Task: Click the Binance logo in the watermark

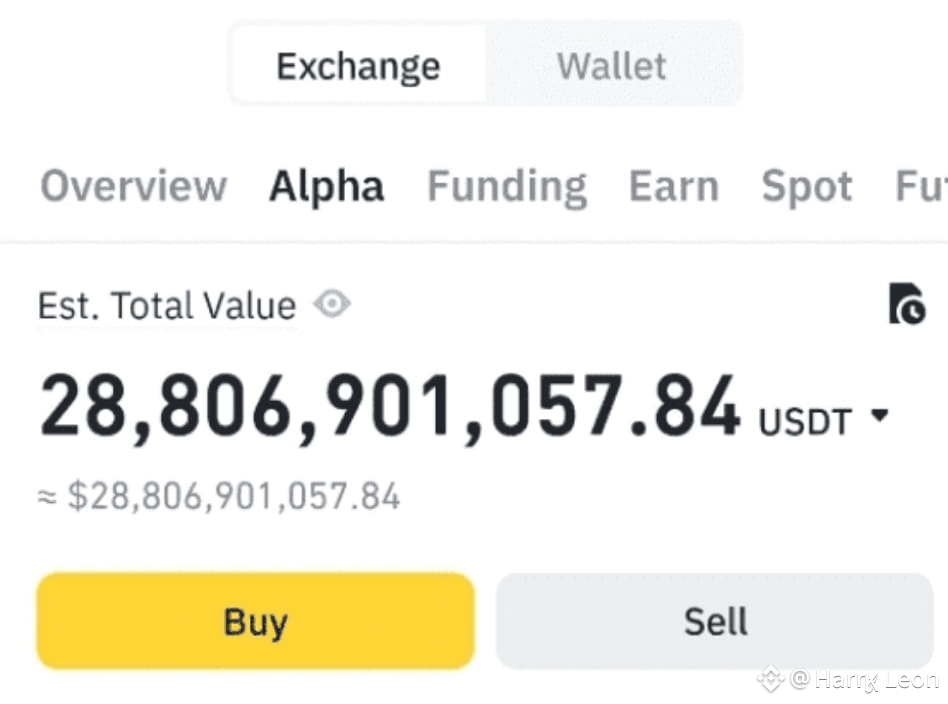Action: pyautogui.click(x=770, y=680)
